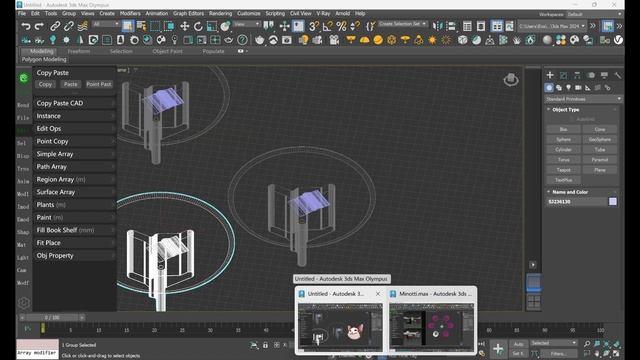The image size is (640, 360).
Task: Open the selection filter All dropdown
Action: pos(106,24)
